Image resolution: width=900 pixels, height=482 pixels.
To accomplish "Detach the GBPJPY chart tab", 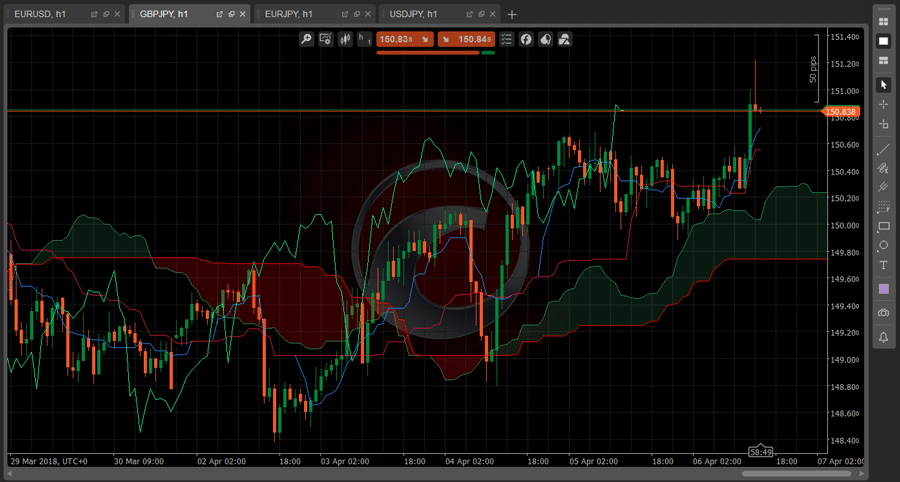I will click(219, 14).
